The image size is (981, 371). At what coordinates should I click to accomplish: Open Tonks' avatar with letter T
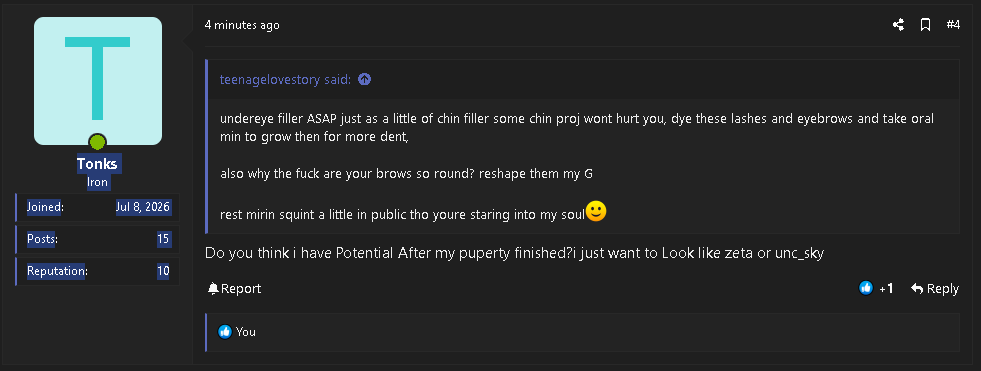(x=98, y=81)
